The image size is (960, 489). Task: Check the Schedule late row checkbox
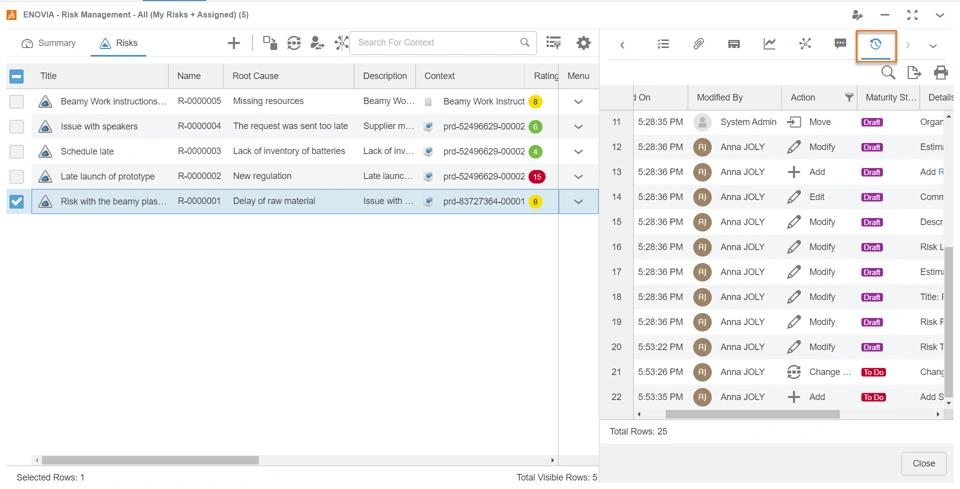coord(17,151)
